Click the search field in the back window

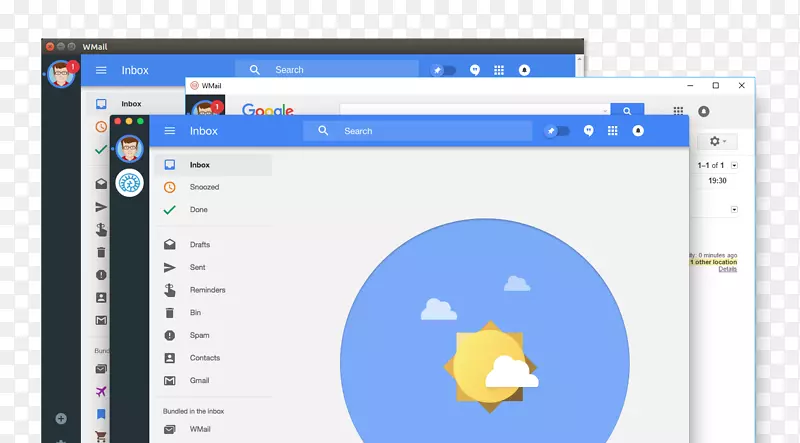(x=327, y=69)
